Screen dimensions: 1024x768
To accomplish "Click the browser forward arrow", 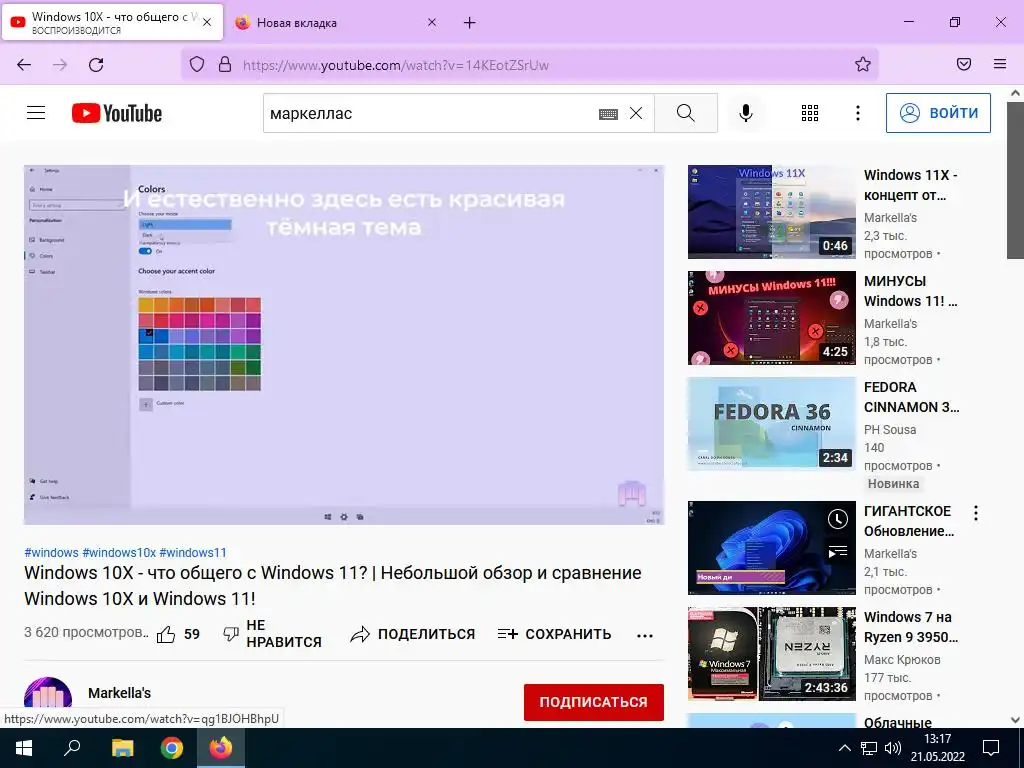I will pos(60,65).
